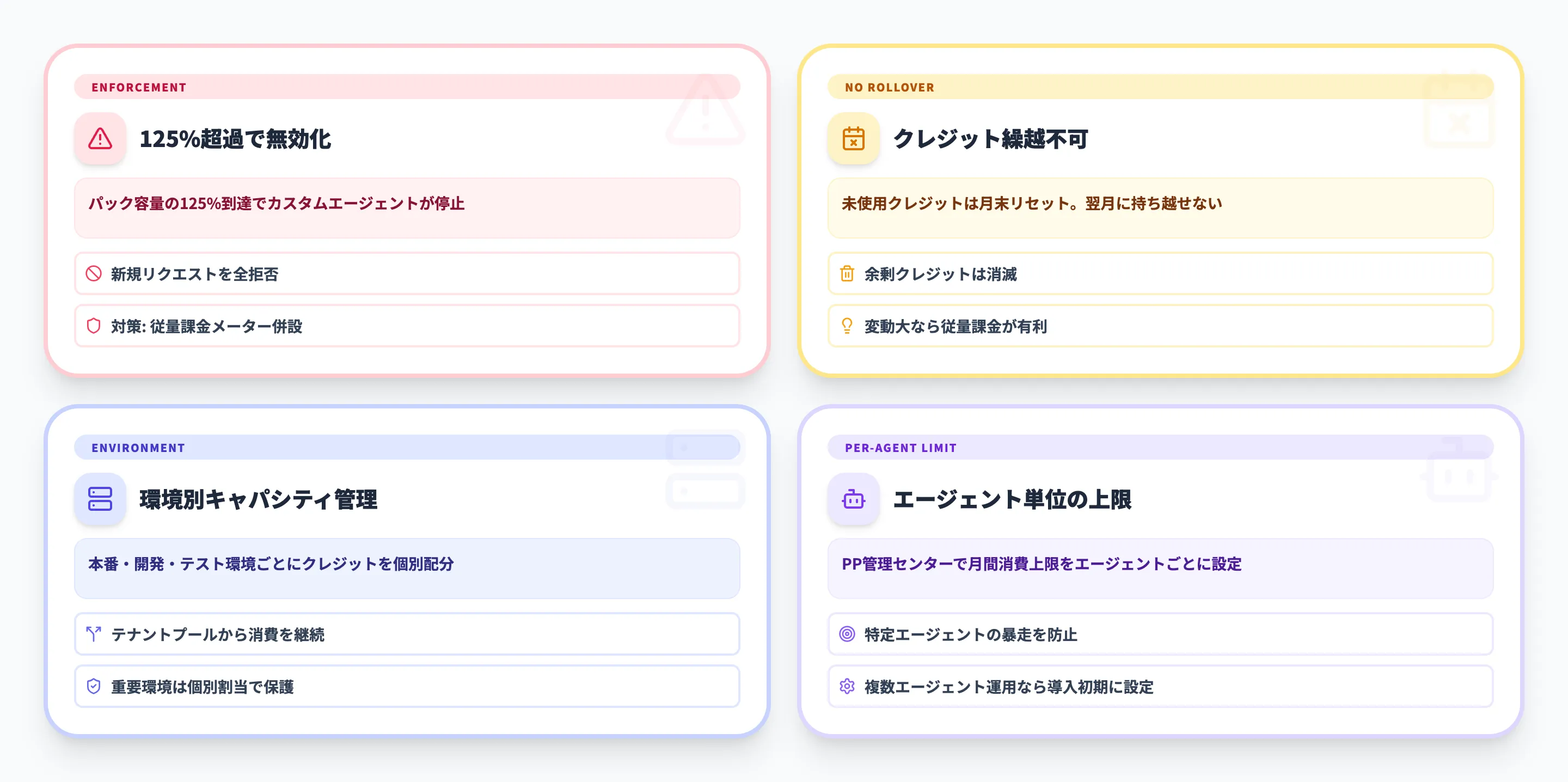Click the 余剰クレジットは消滅 item

1160,273
